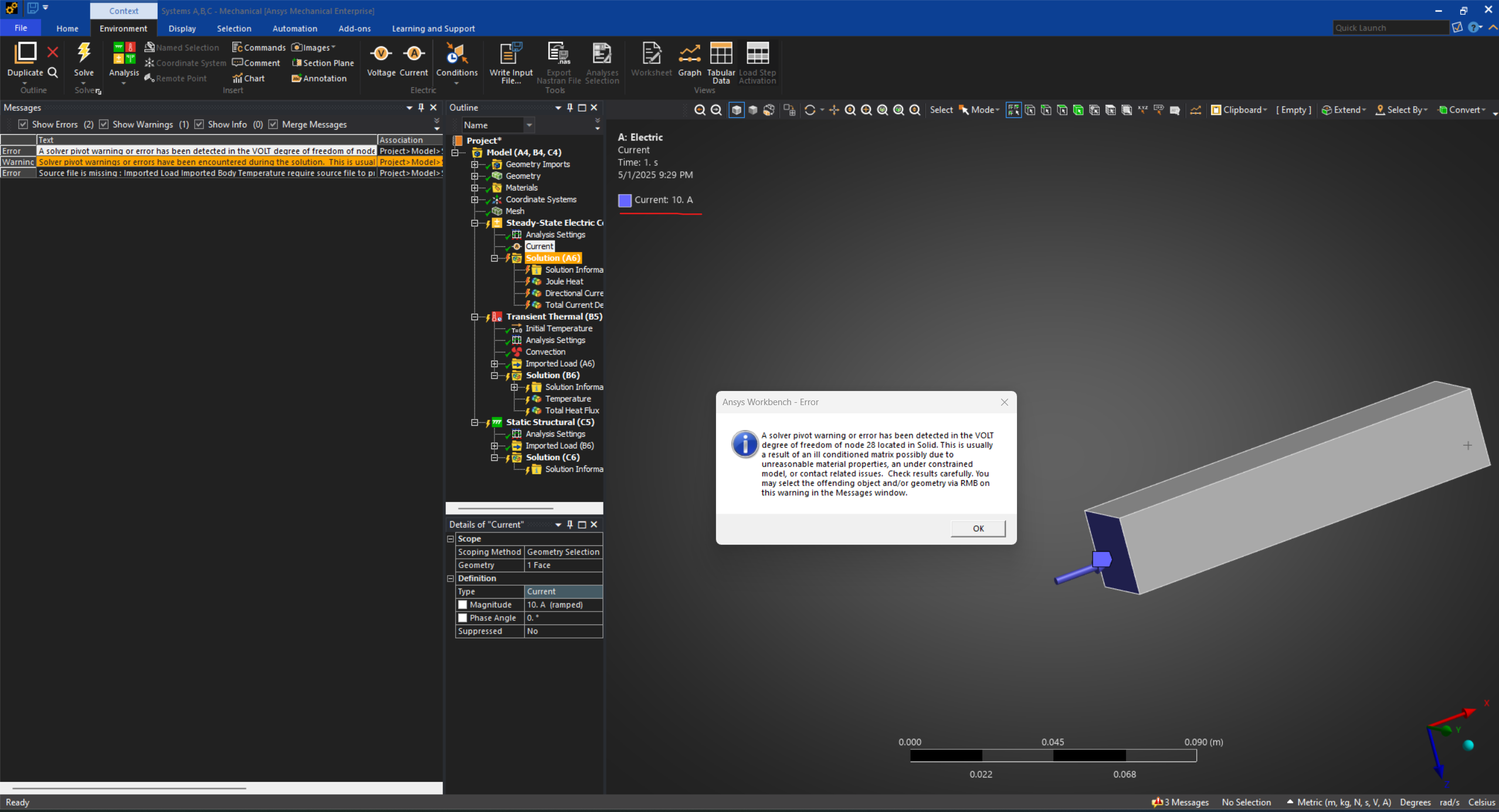Toggle Show Info checkbox

click(x=199, y=124)
